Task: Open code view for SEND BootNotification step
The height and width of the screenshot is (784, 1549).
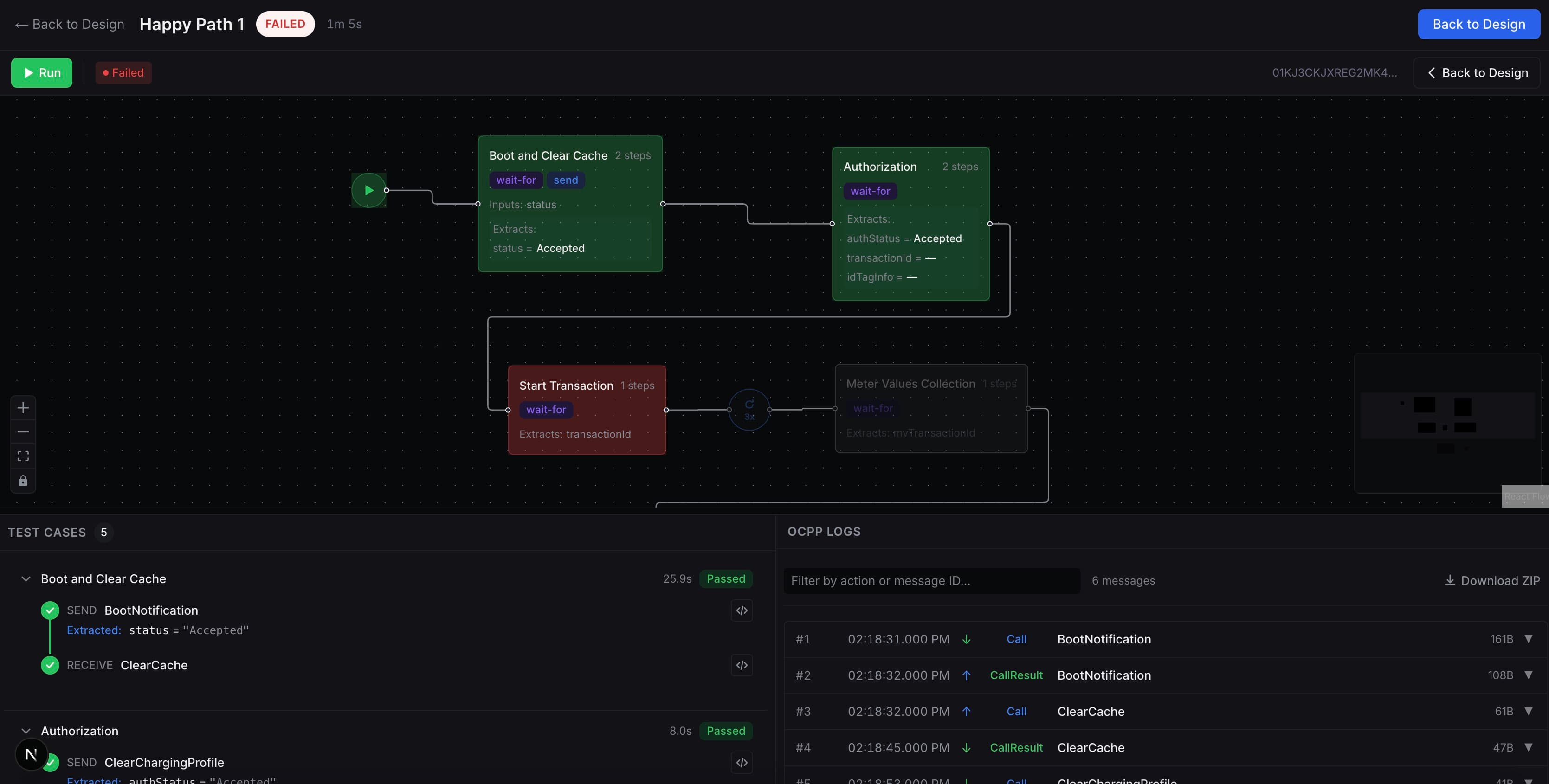Action: [741, 610]
